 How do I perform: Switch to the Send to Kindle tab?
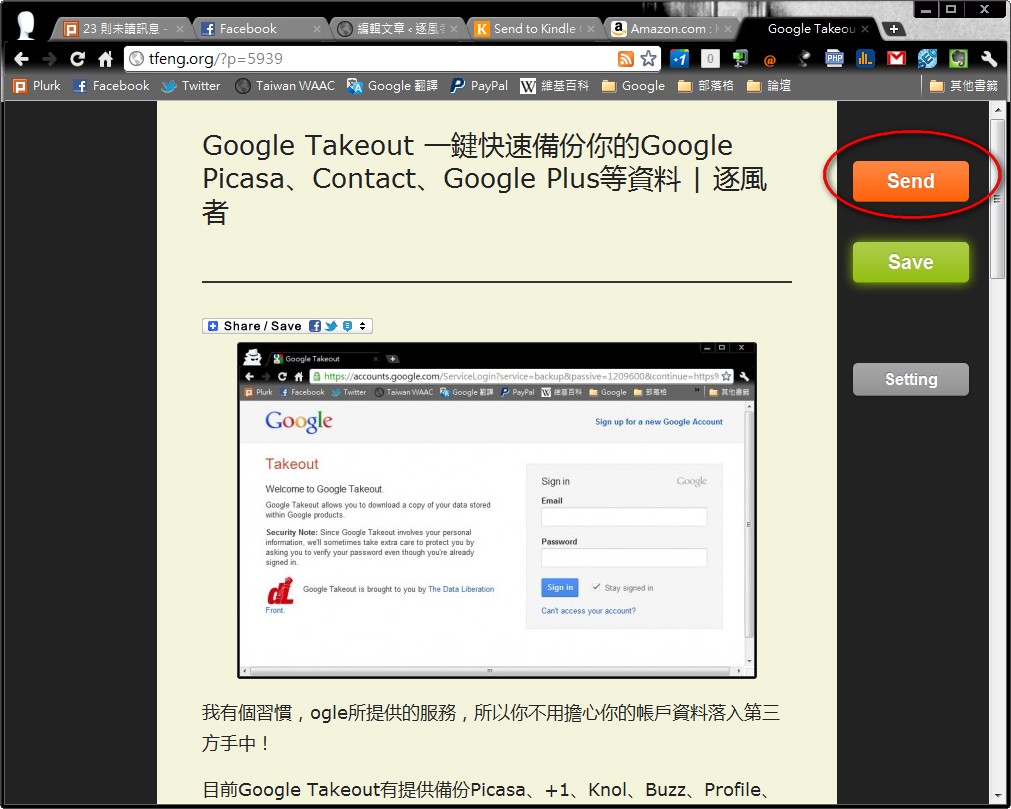tap(534, 29)
